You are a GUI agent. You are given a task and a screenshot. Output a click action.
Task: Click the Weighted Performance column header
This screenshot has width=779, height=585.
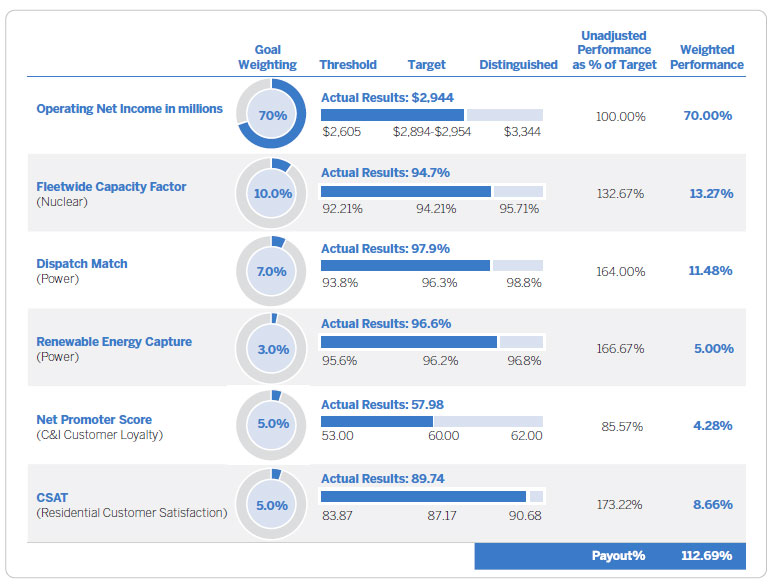[x=707, y=57]
